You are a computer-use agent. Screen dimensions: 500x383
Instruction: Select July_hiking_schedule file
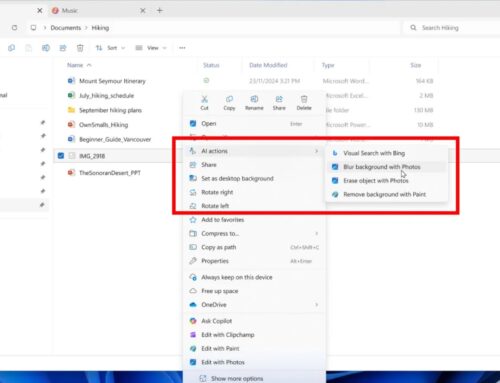tap(106, 96)
